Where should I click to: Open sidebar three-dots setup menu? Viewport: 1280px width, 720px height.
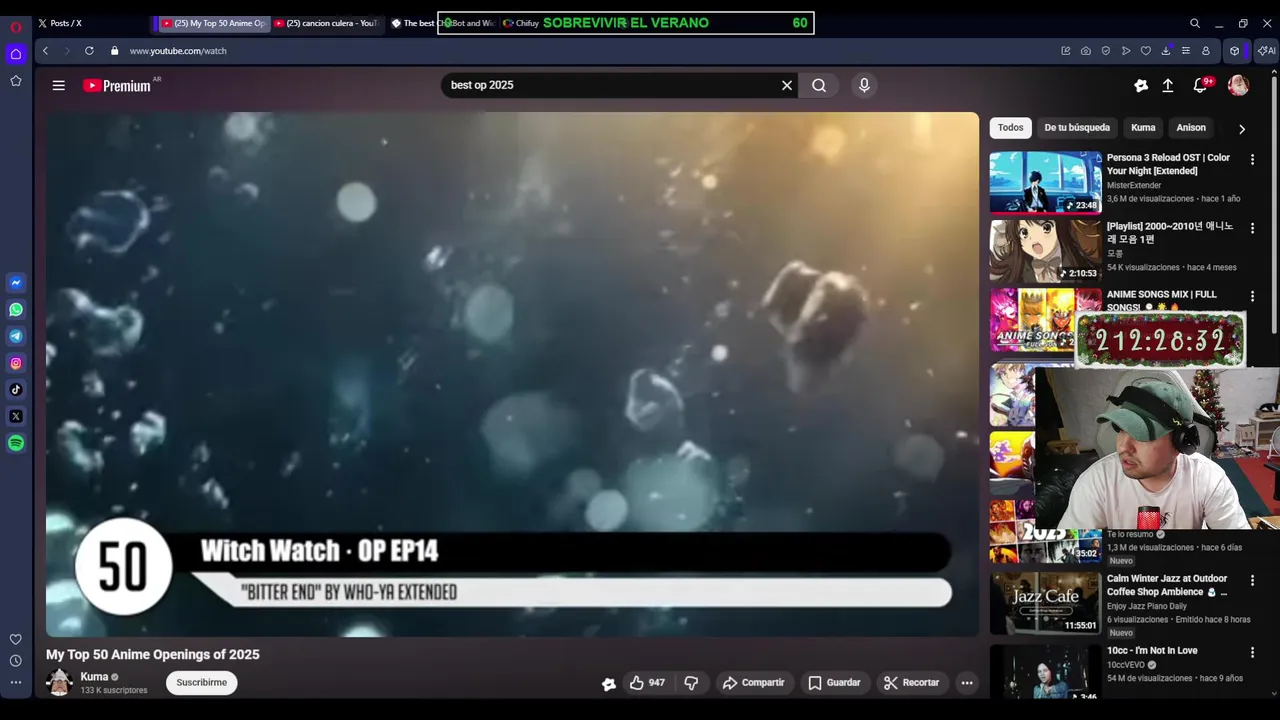tap(16, 682)
